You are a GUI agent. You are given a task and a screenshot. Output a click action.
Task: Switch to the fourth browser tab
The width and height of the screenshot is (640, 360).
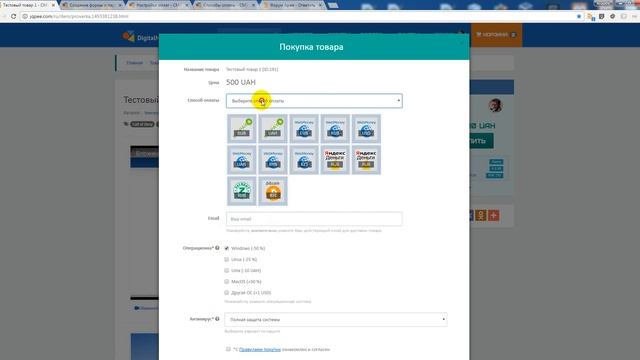point(225,5)
